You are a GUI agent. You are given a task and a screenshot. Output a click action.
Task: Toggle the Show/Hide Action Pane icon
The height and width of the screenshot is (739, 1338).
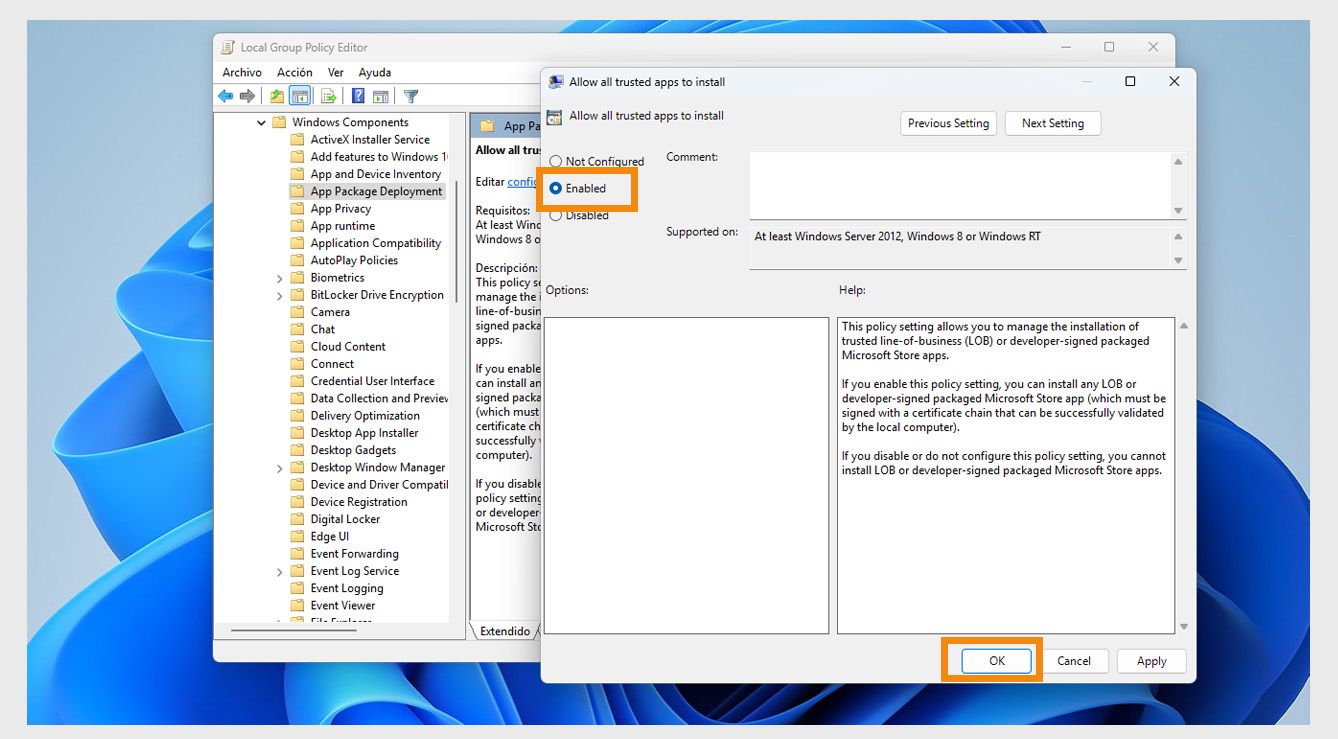coord(380,96)
